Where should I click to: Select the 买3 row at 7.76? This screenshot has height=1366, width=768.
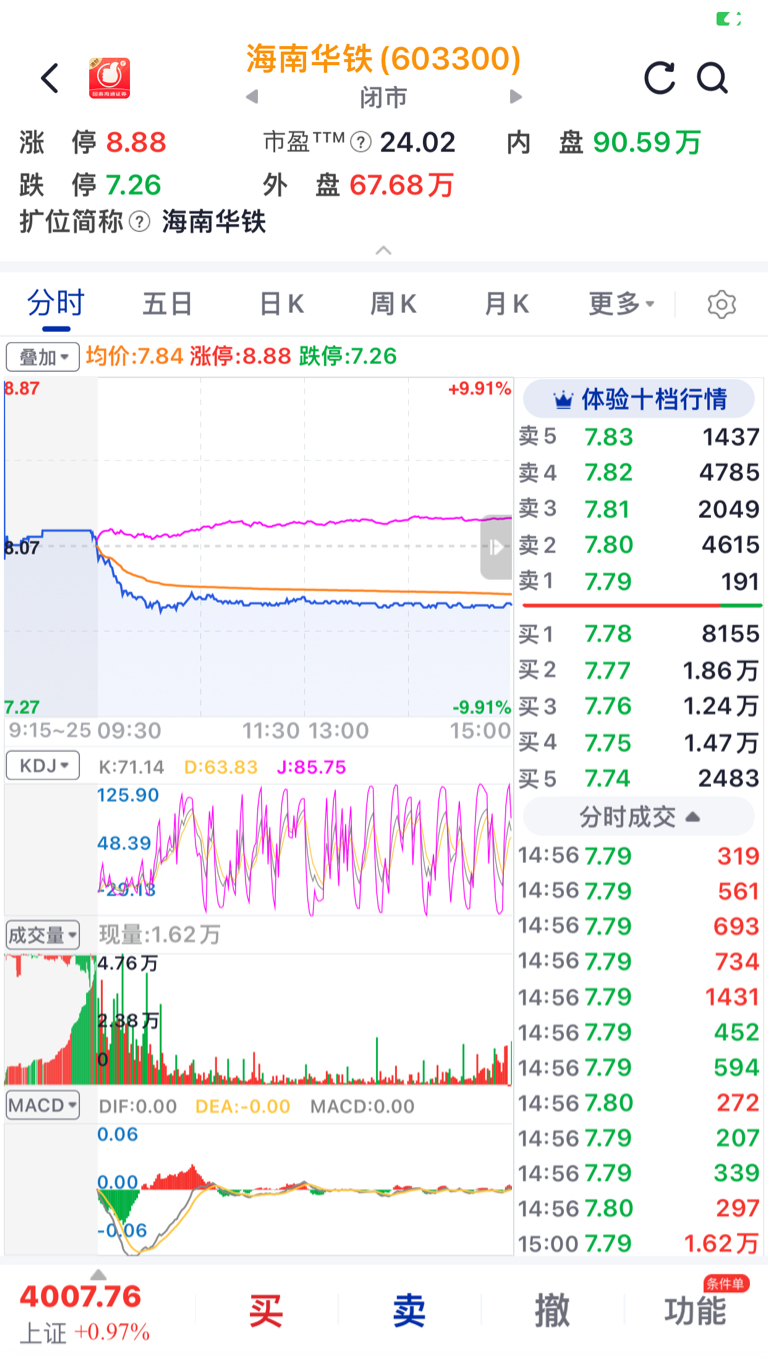tap(639, 706)
